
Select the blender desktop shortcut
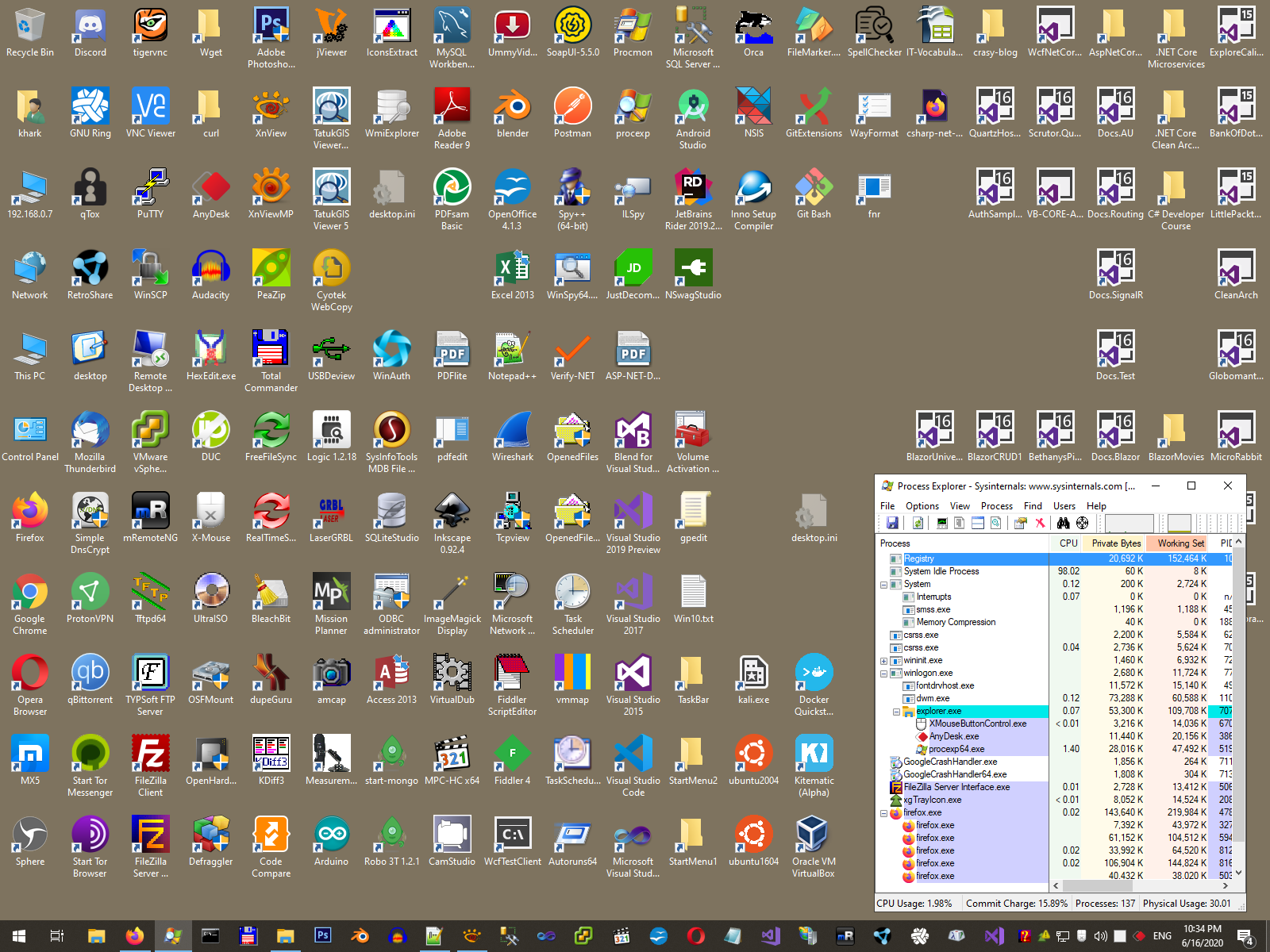[x=513, y=113]
